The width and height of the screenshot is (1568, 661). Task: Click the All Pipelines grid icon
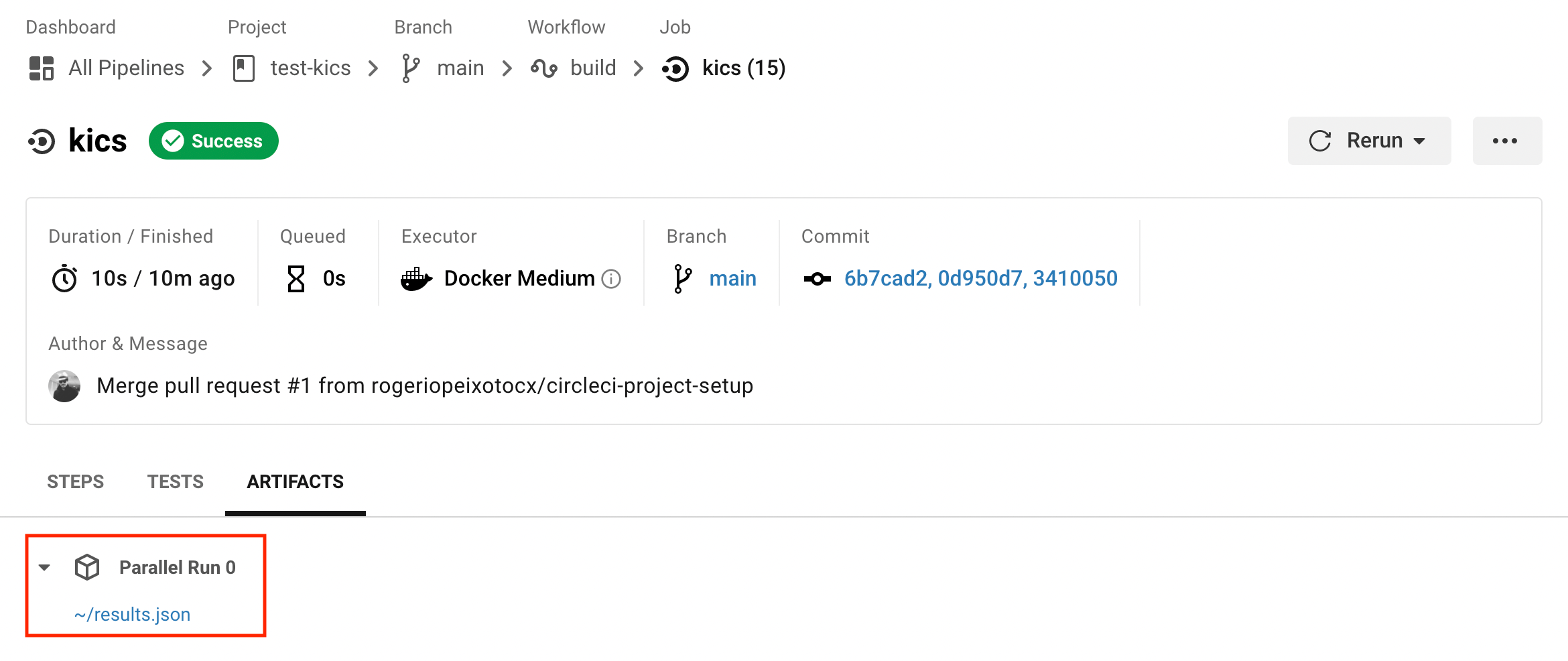click(41, 68)
